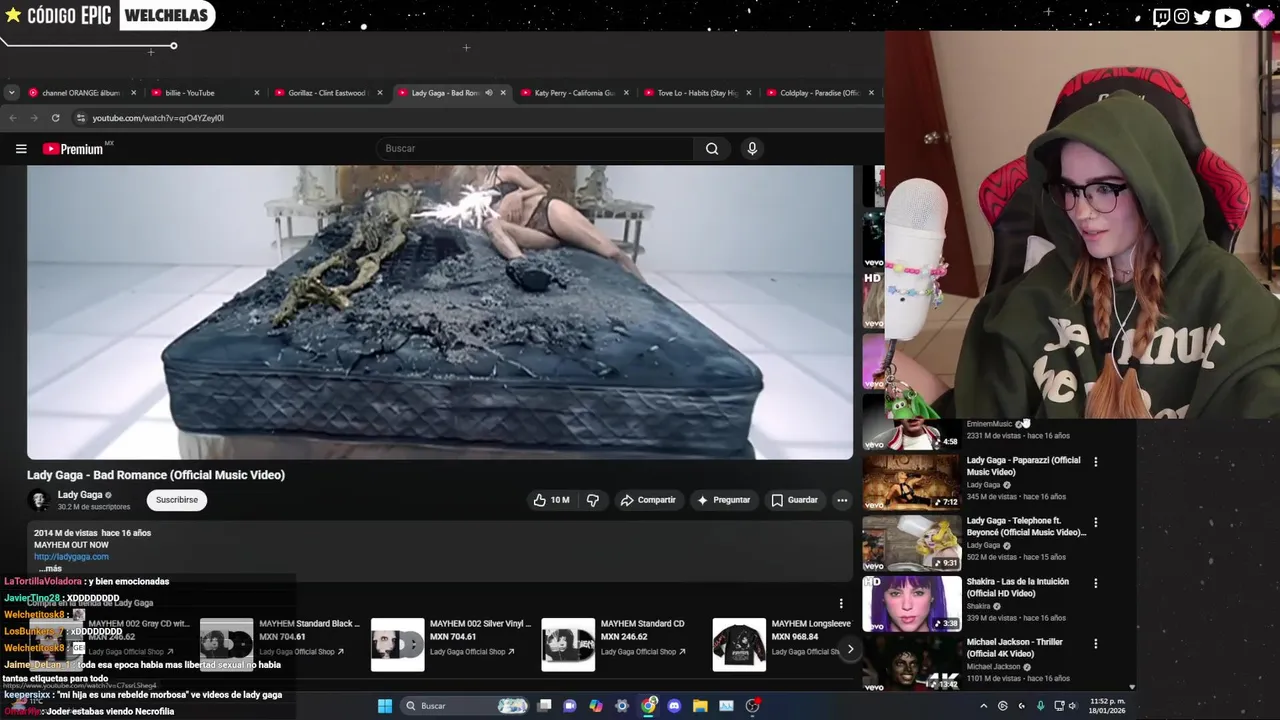
Task: Switch to the Tove Lo - Habits tab
Action: coord(696,93)
